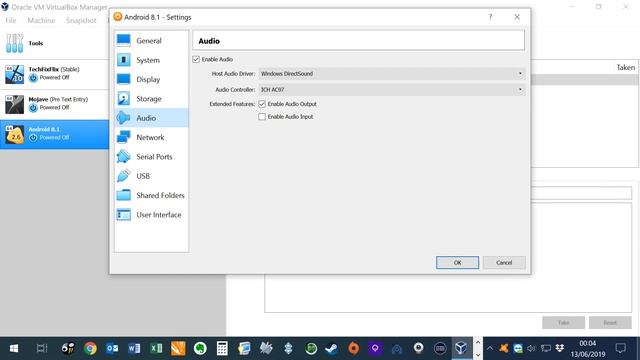Open the Serial Ports settings section
The width and height of the screenshot is (640, 360).
coord(151,157)
